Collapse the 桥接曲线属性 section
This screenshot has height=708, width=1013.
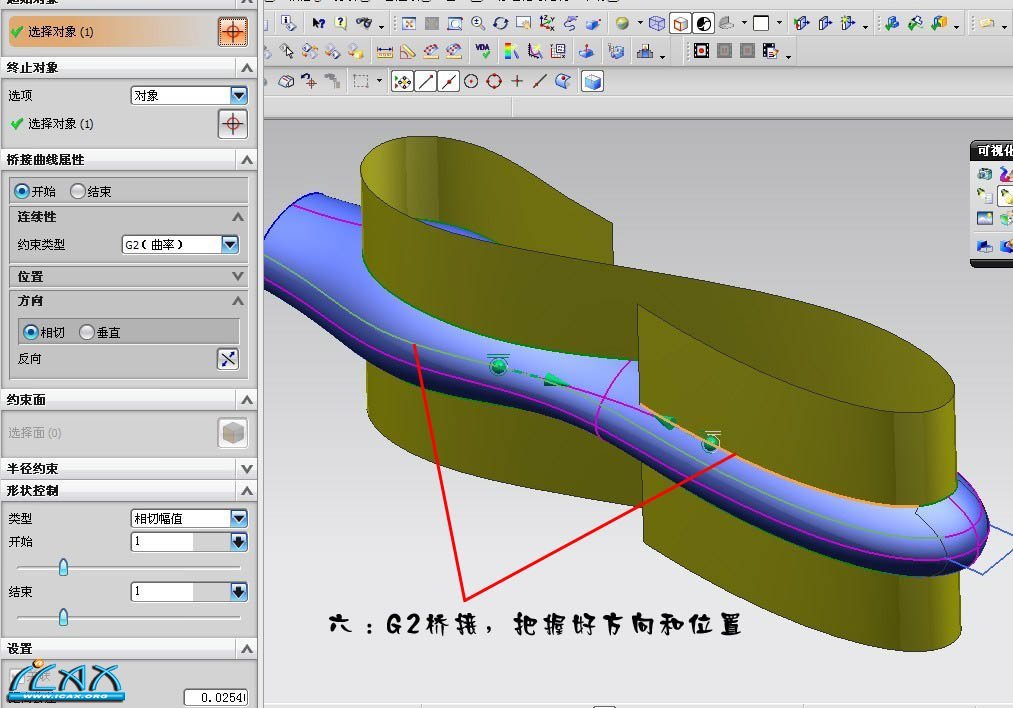pos(246,159)
